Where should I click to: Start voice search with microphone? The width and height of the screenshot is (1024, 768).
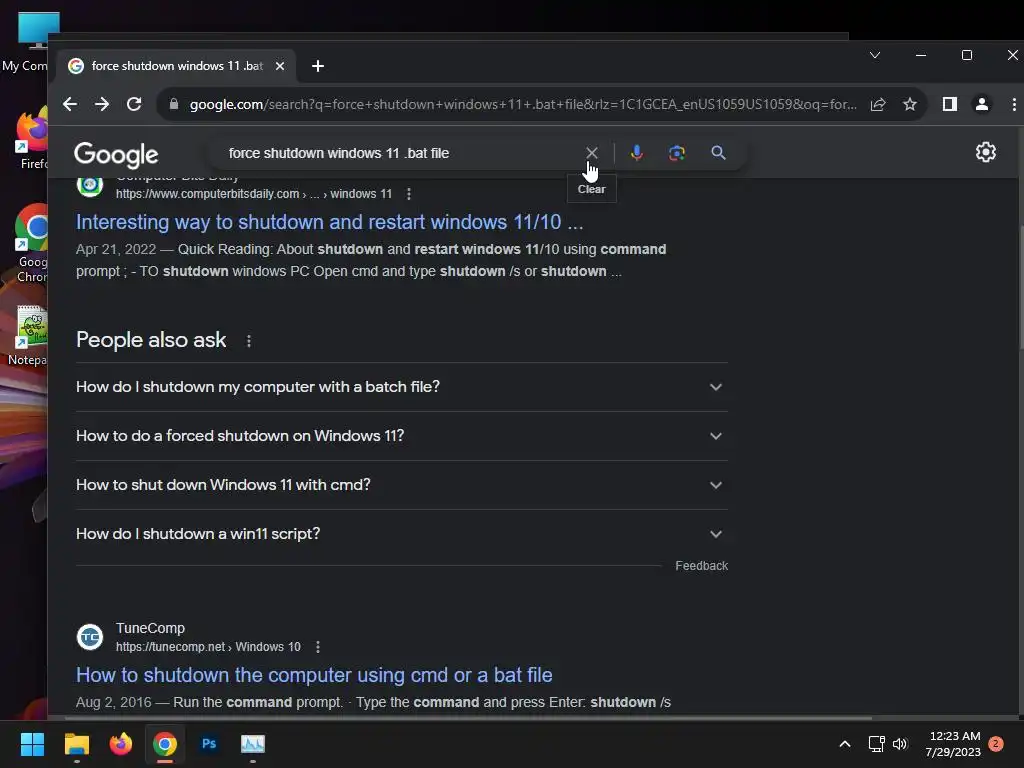click(x=637, y=153)
